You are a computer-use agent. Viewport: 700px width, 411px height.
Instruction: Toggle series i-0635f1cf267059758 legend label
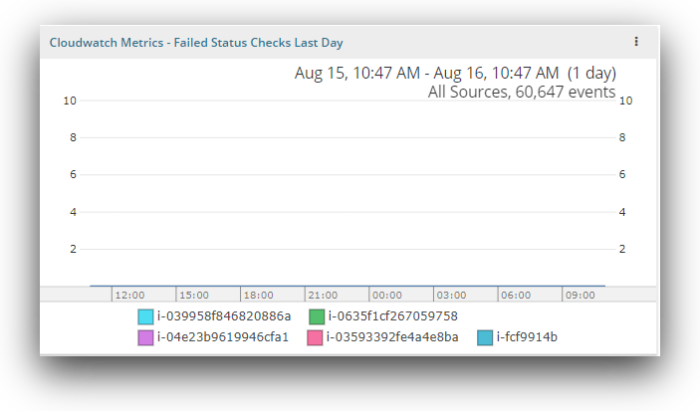coord(393,317)
